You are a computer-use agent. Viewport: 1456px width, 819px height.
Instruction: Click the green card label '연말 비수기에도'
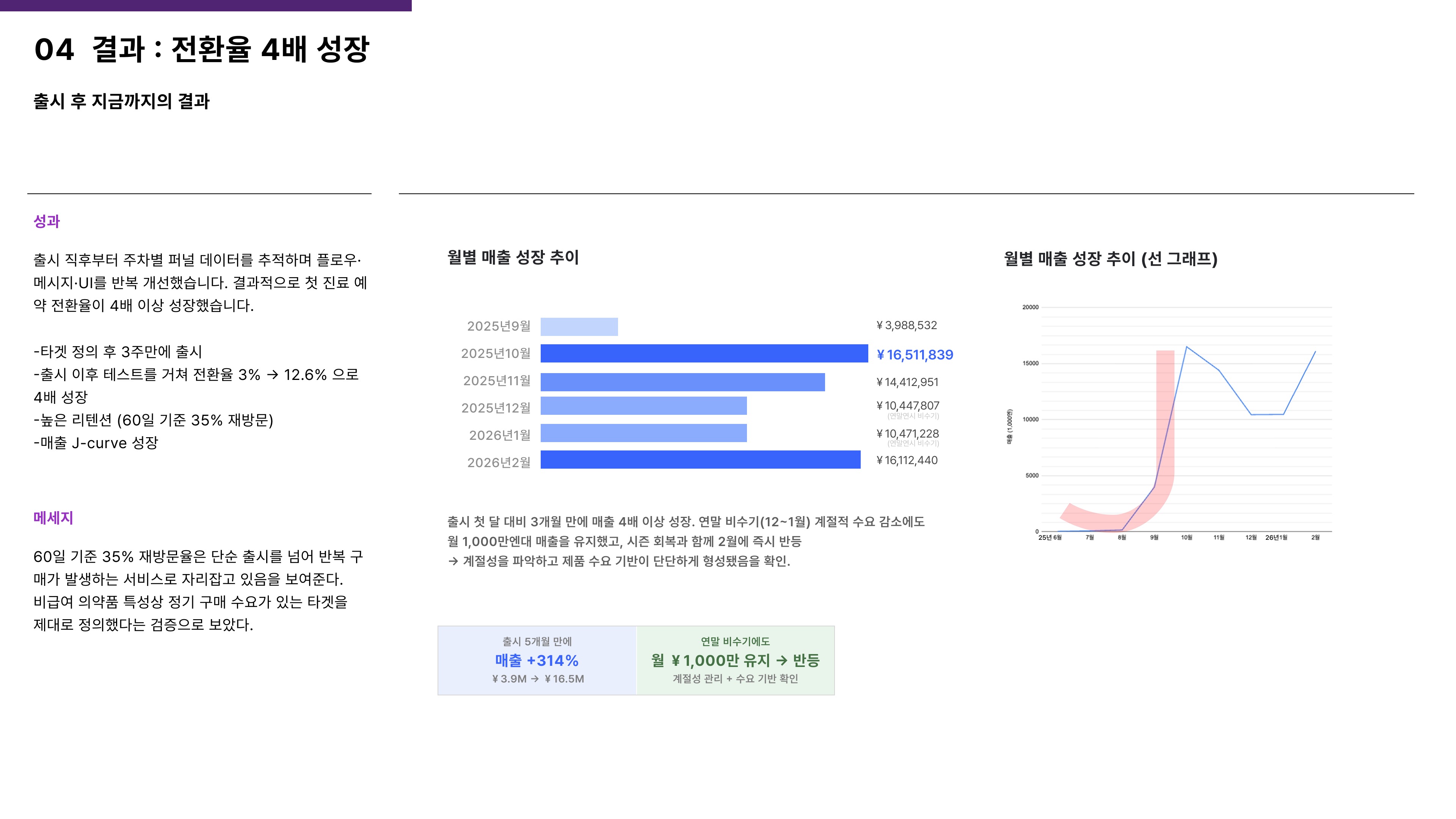(735, 642)
